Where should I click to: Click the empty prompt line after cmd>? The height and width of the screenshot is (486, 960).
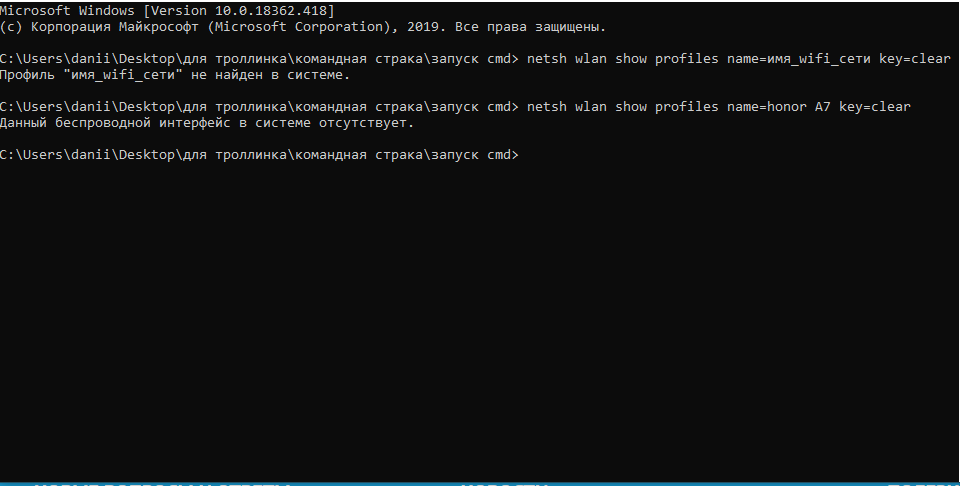[x=735, y=155]
